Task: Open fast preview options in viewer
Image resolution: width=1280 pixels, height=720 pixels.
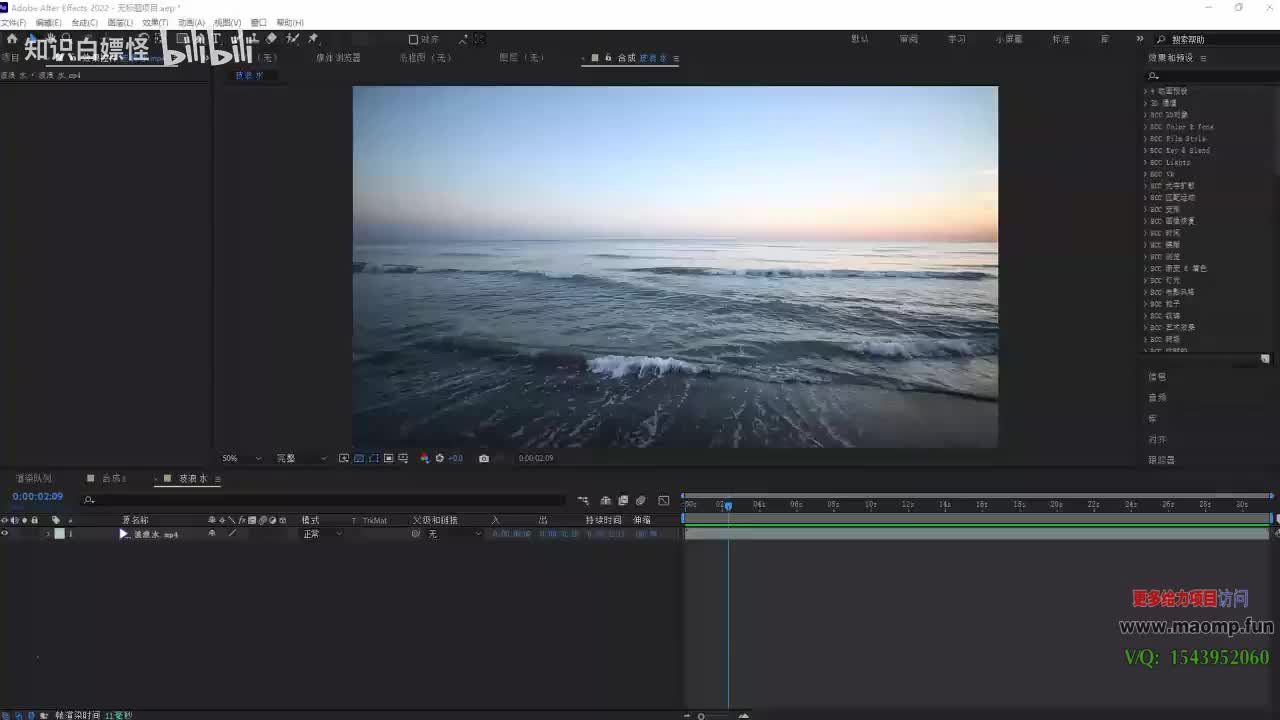Action: point(344,458)
